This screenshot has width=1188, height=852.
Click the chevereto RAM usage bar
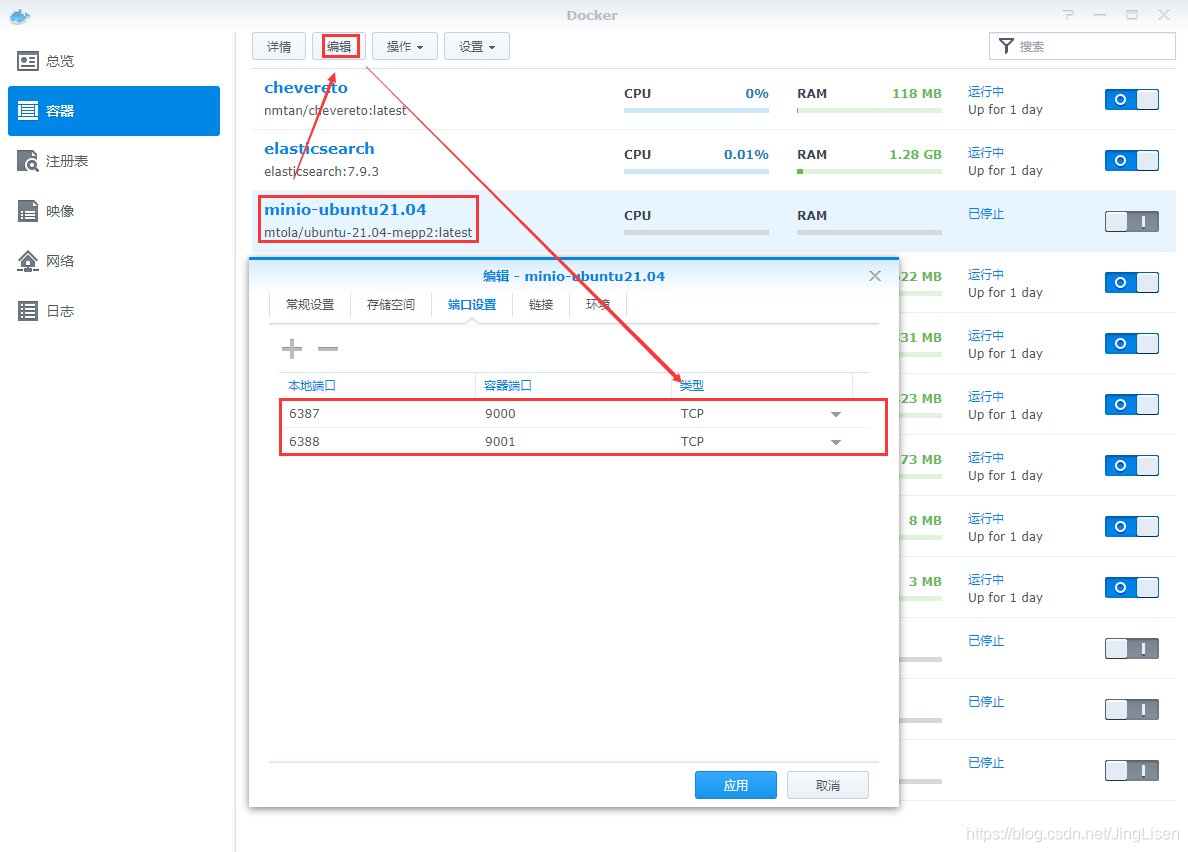[869, 111]
